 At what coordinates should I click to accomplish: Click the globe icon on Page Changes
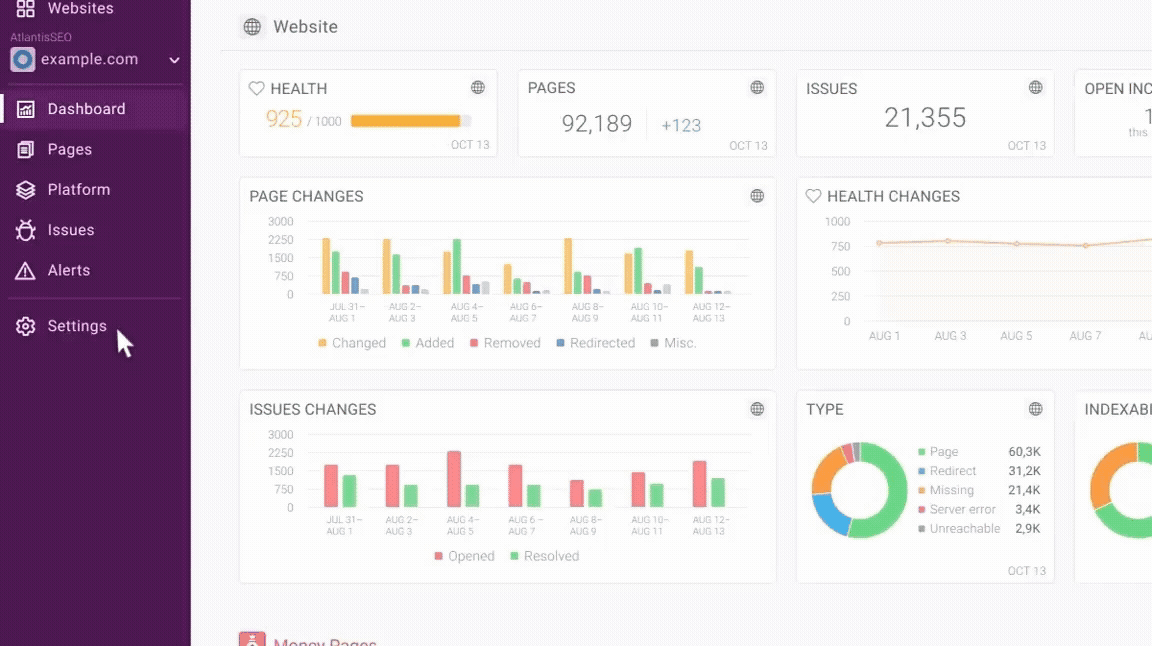757,195
